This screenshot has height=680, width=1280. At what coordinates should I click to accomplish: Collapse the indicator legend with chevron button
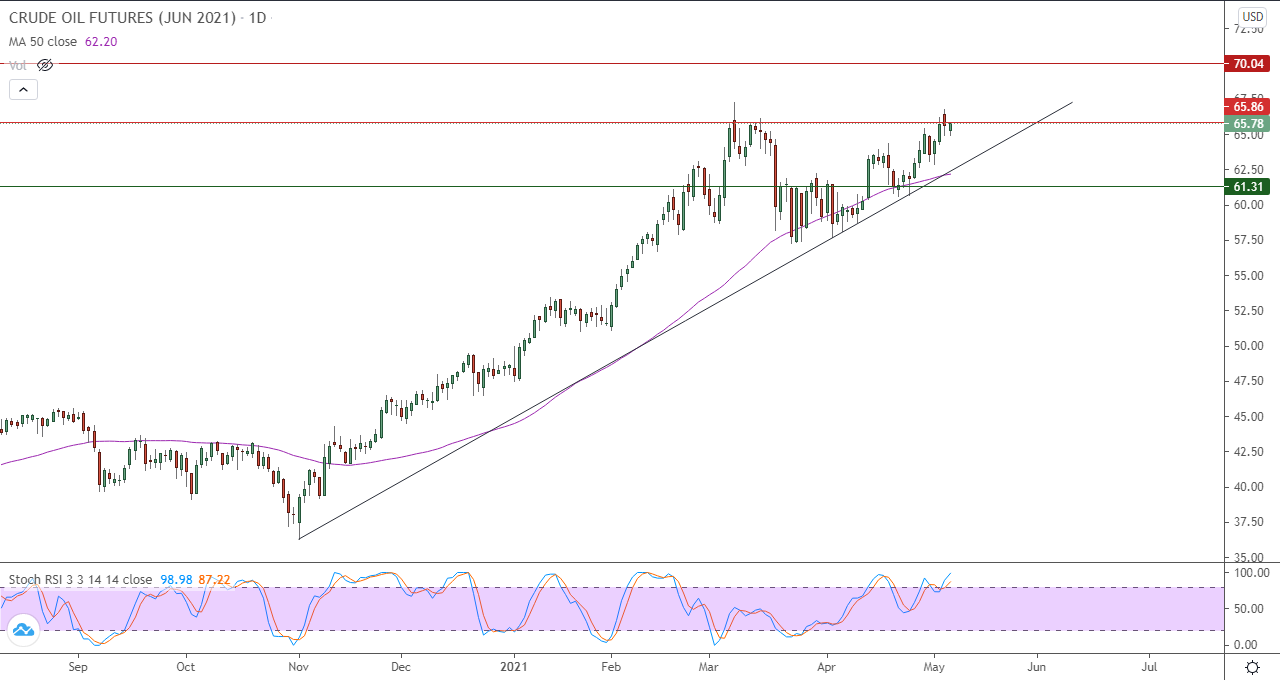click(x=23, y=89)
